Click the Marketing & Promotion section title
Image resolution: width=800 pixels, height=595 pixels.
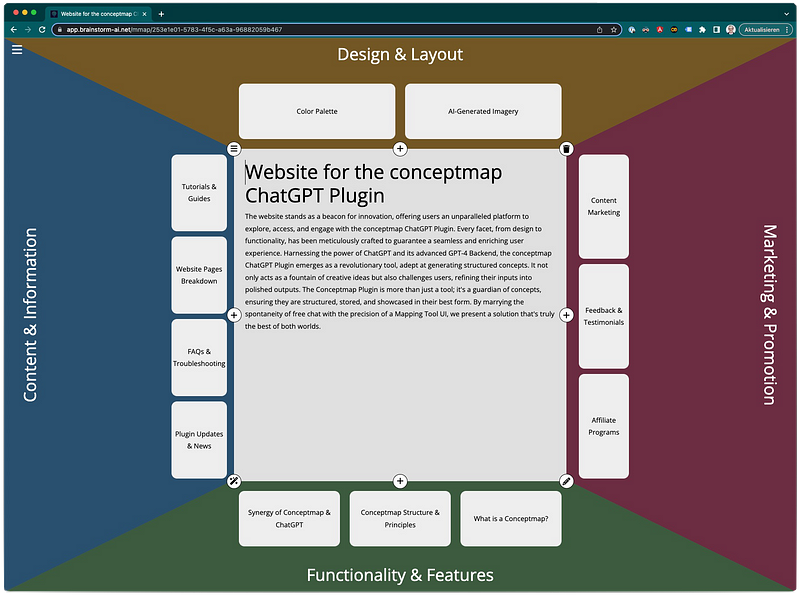click(x=770, y=315)
